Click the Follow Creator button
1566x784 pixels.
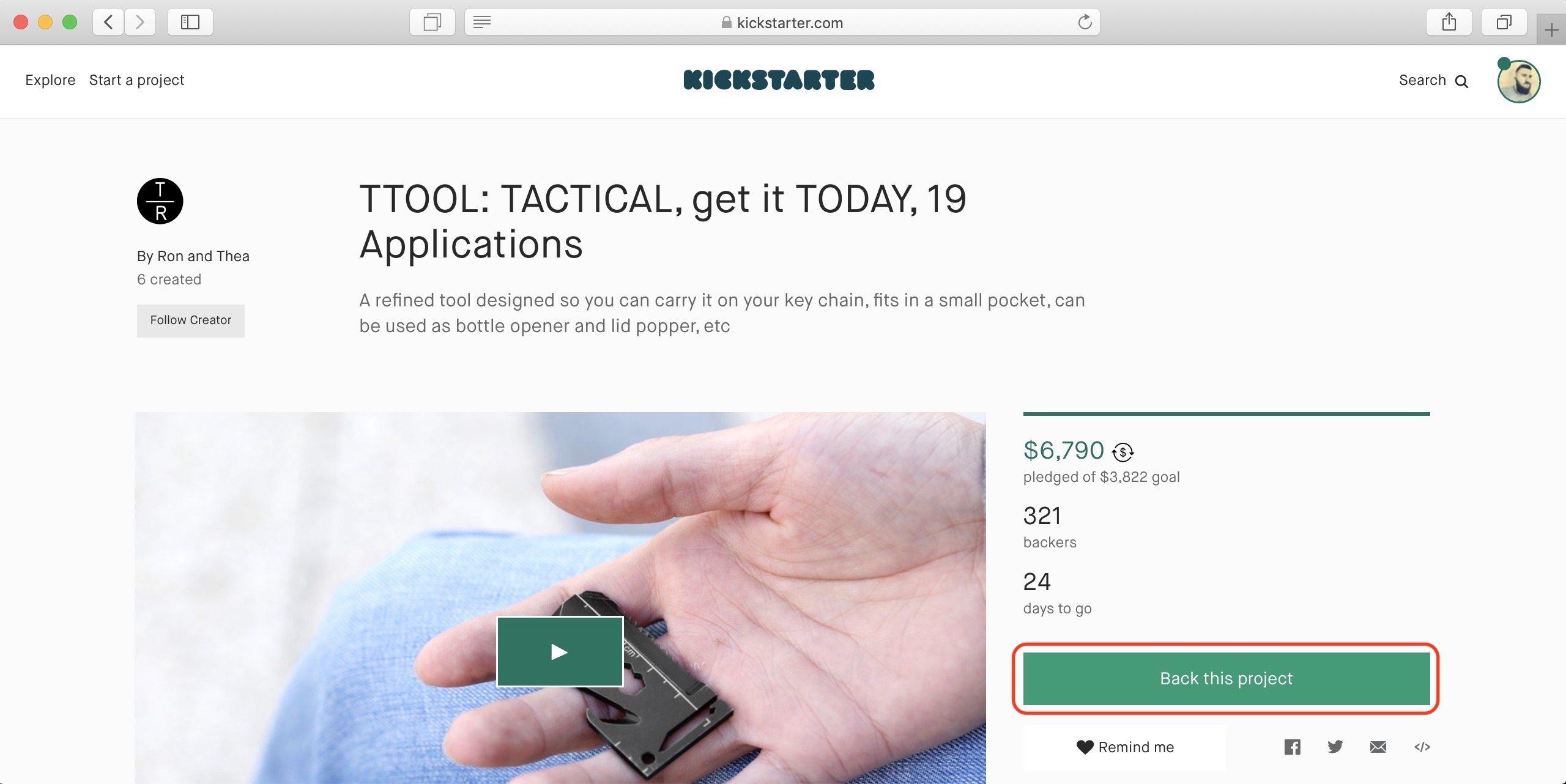click(x=191, y=320)
